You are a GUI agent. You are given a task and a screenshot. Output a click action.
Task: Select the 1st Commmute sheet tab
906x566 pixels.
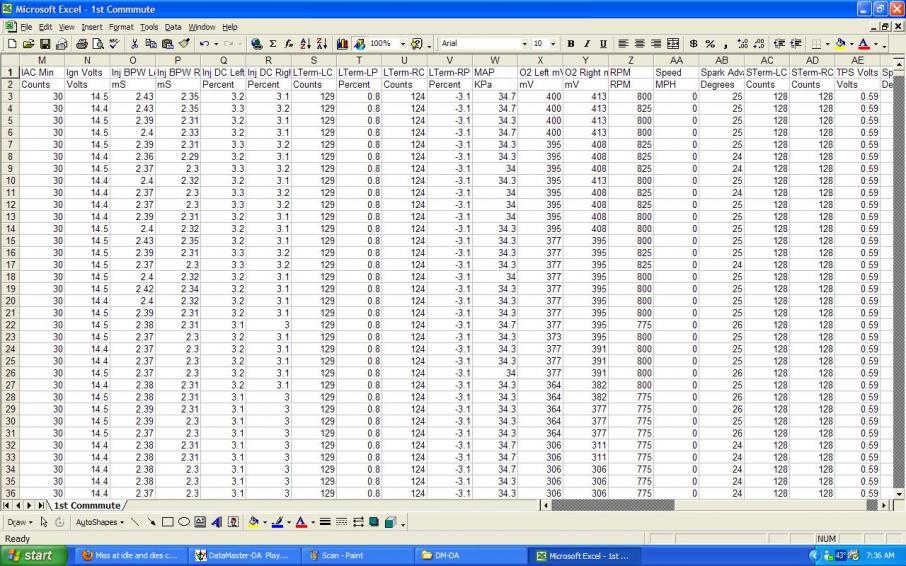pos(87,505)
